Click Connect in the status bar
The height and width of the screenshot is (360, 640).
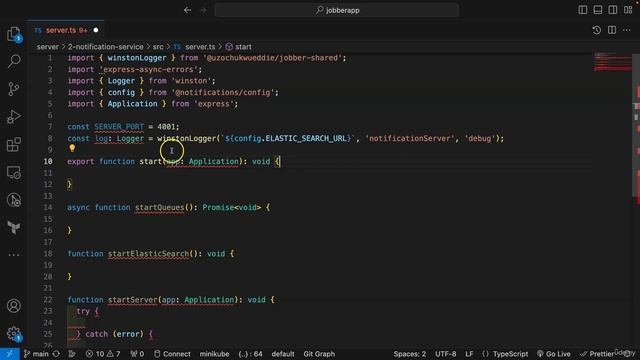(x=172, y=354)
